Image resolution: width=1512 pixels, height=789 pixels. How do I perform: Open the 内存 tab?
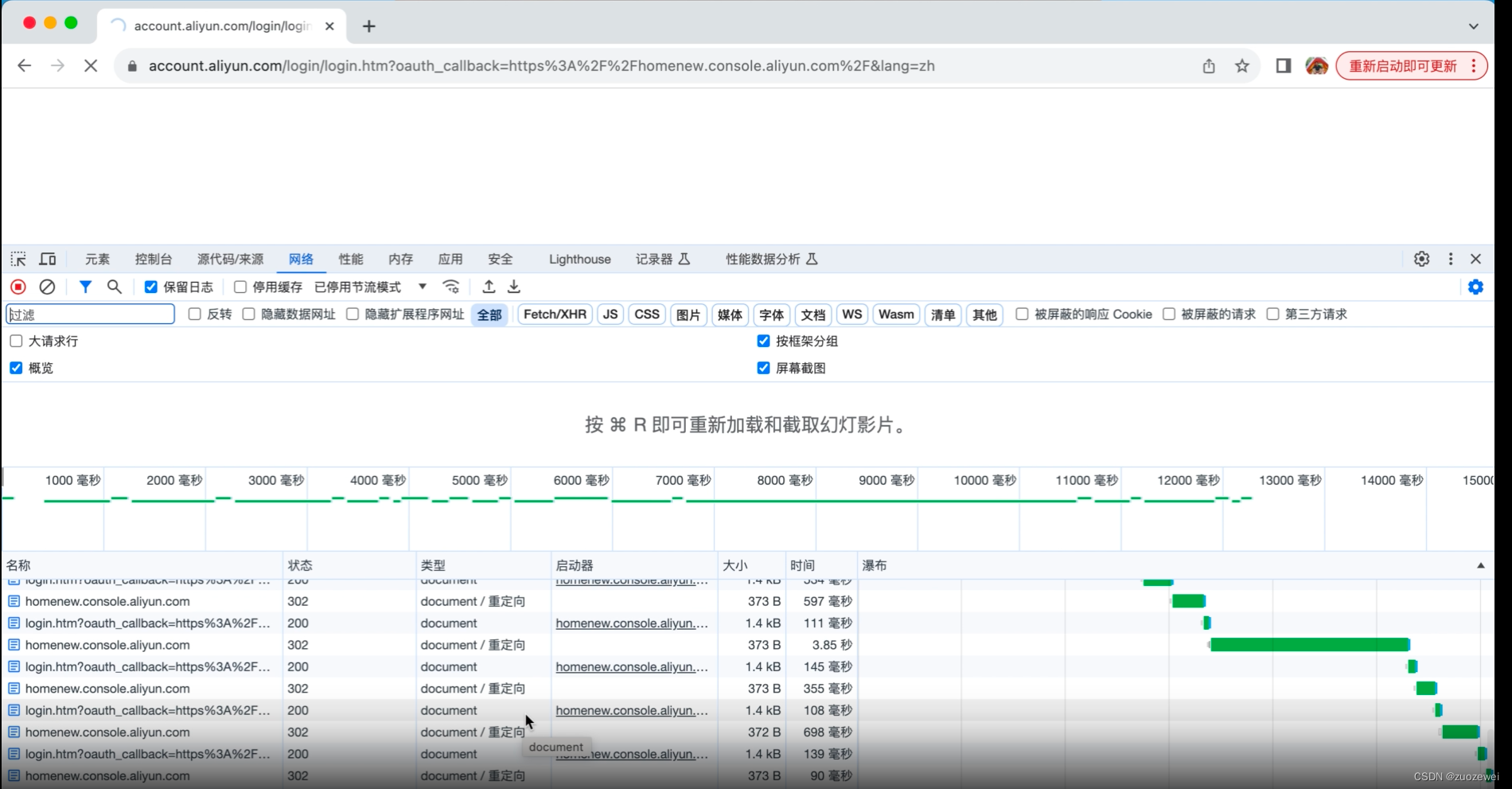[401, 259]
